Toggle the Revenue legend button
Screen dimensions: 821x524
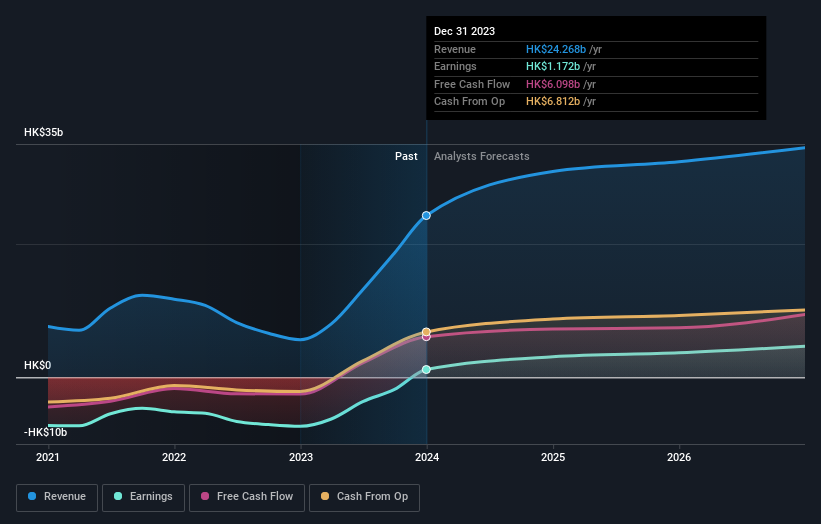tap(57, 497)
